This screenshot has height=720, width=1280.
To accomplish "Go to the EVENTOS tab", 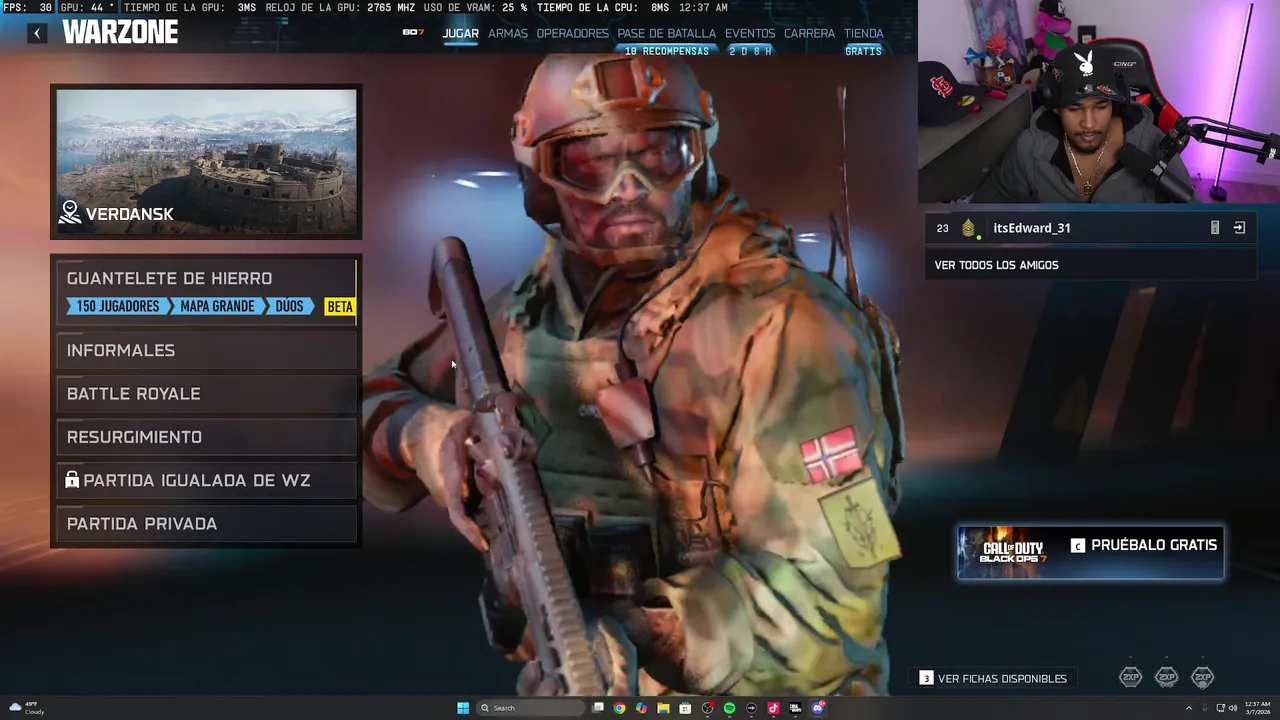I will click(750, 33).
